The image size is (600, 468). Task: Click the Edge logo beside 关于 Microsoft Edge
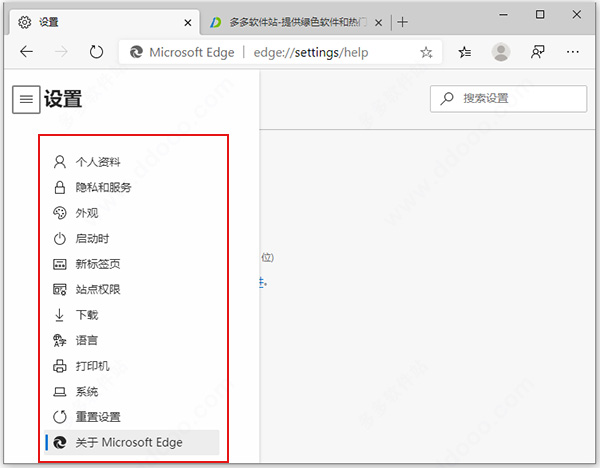tap(59, 442)
